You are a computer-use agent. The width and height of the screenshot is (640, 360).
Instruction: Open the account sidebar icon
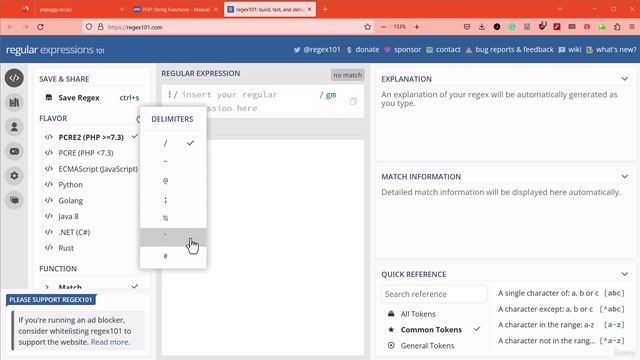pos(14,127)
